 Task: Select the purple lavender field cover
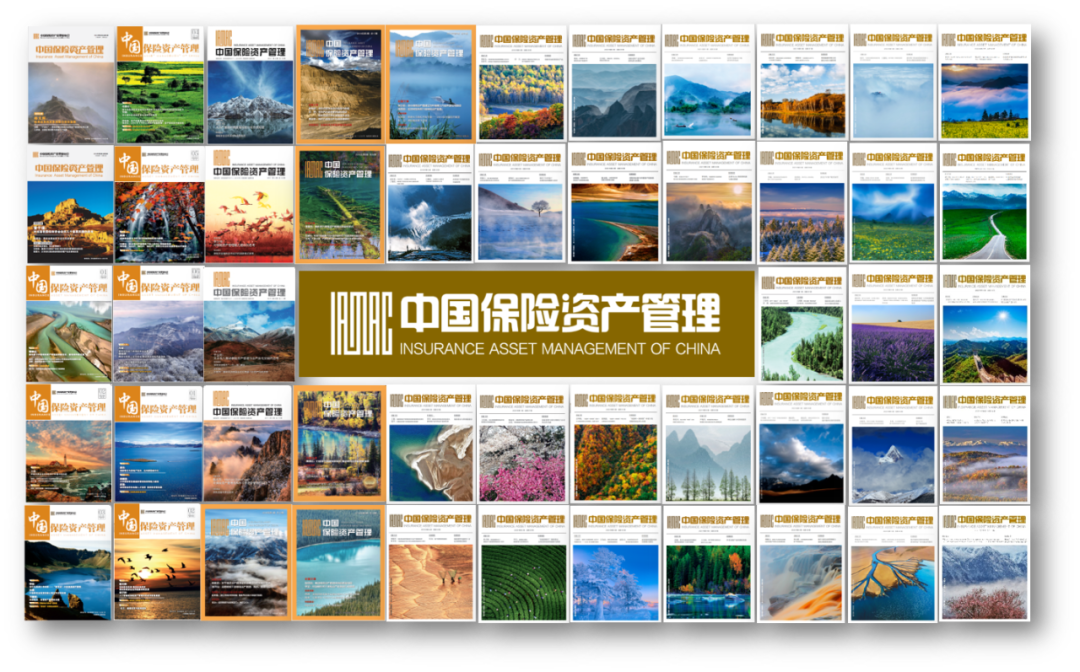point(893,325)
